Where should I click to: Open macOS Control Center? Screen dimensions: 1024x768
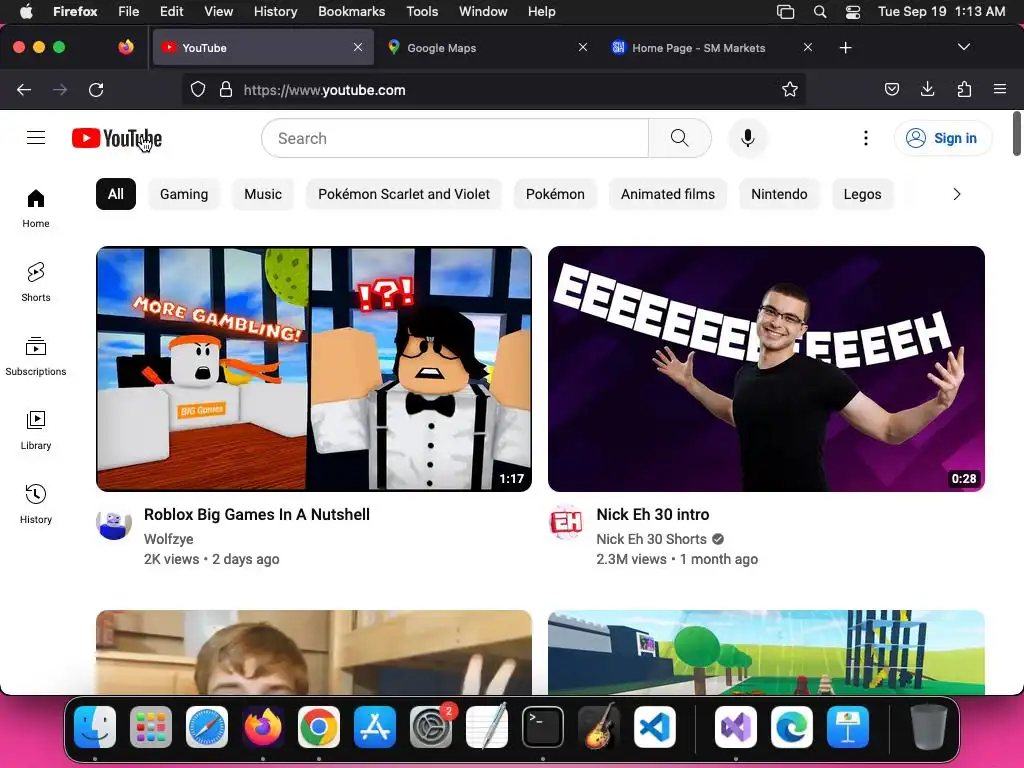(853, 12)
